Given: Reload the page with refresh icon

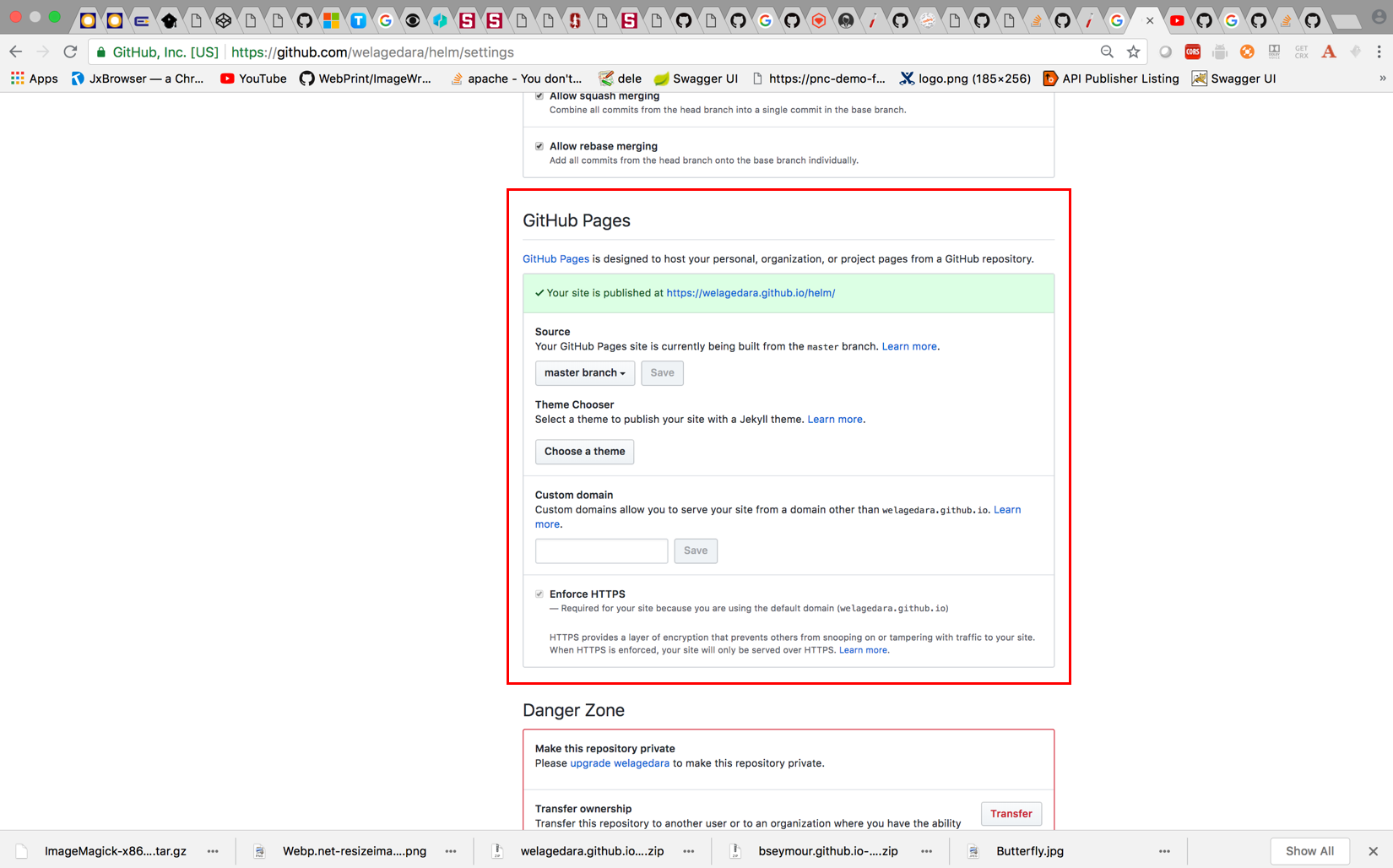Looking at the screenshot, I should coord(71,52).
